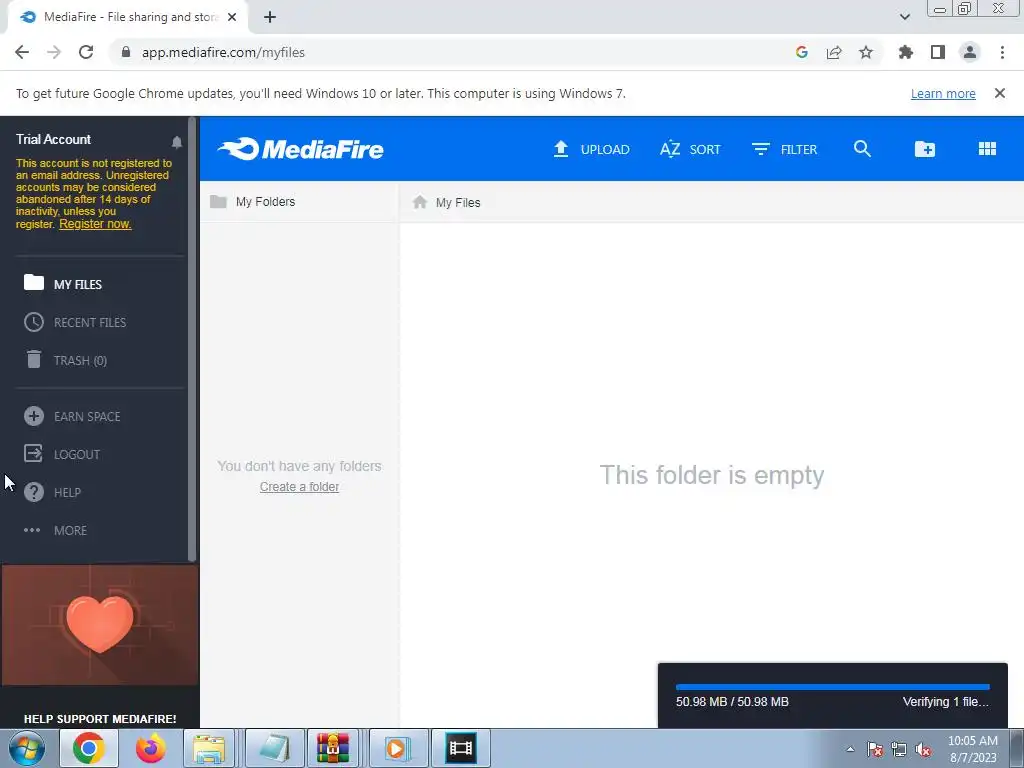Click Learn more in update notice

click(x=943, y=93)
